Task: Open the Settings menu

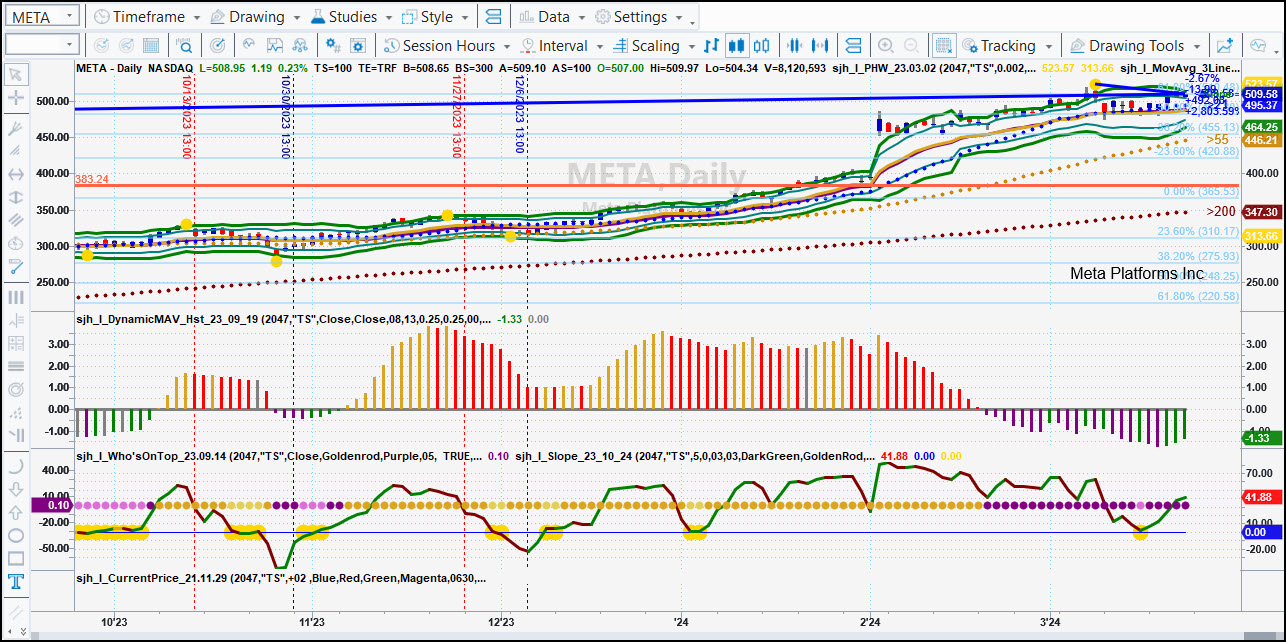Action: pos(638,17)
